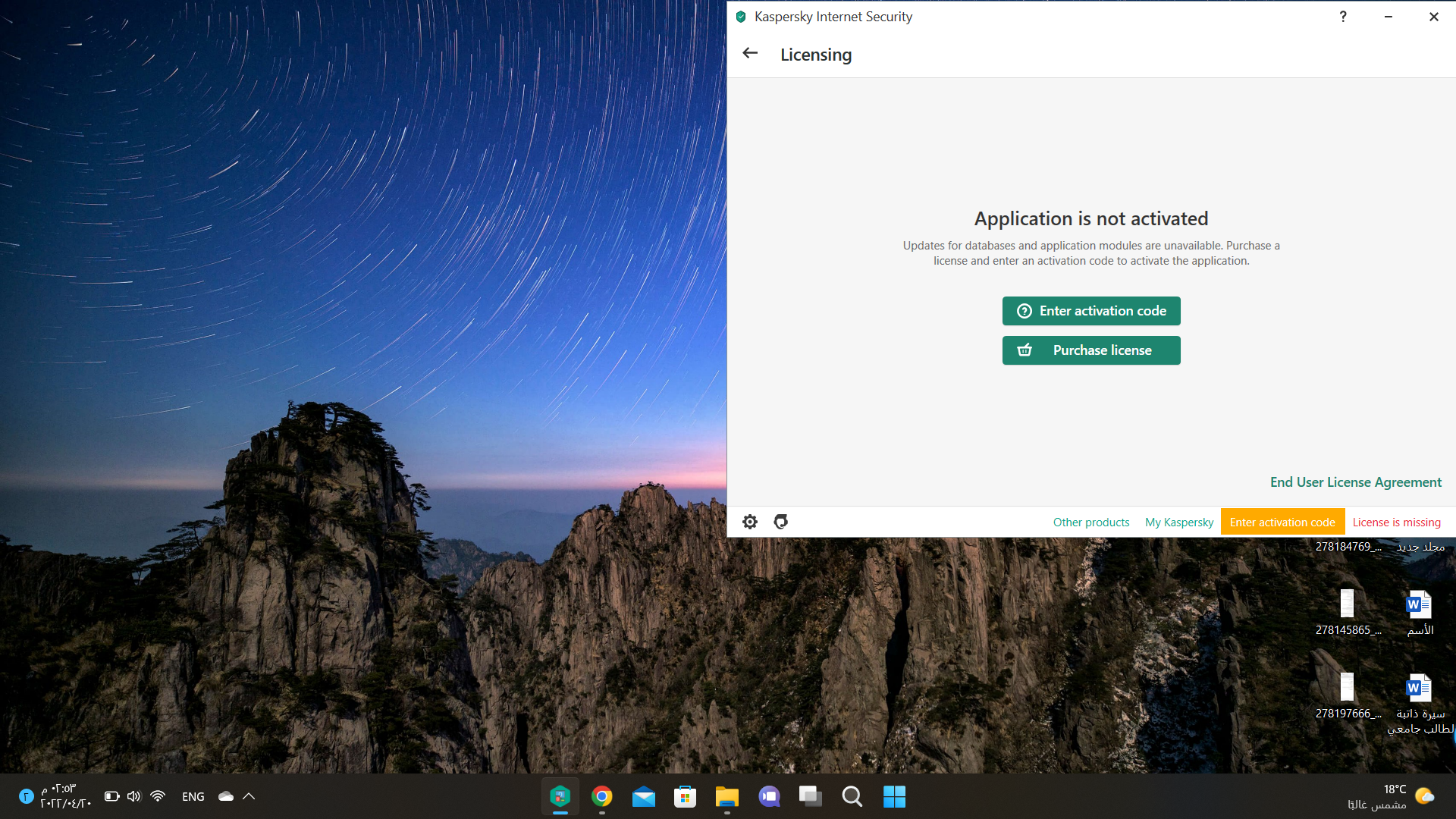Image resolution: width=1456 pixels, height=819 pixels.
Task: Open Kaspersky help question mark
Action: (x=1343, y=17)
